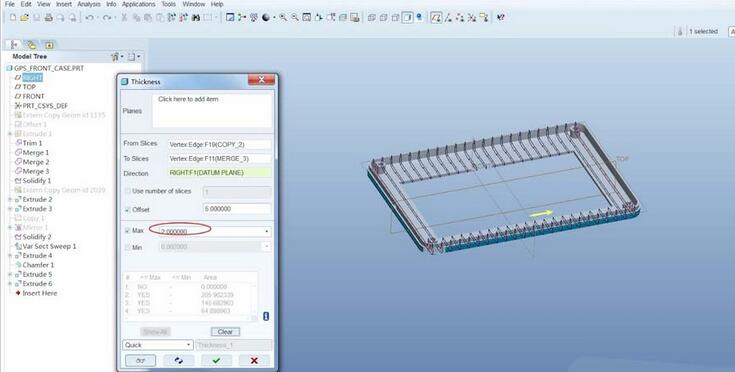Viewport: 735px width, 372px height.
Task: Click the Clear button
Action: pyautogui.click(x=225, y=332)
